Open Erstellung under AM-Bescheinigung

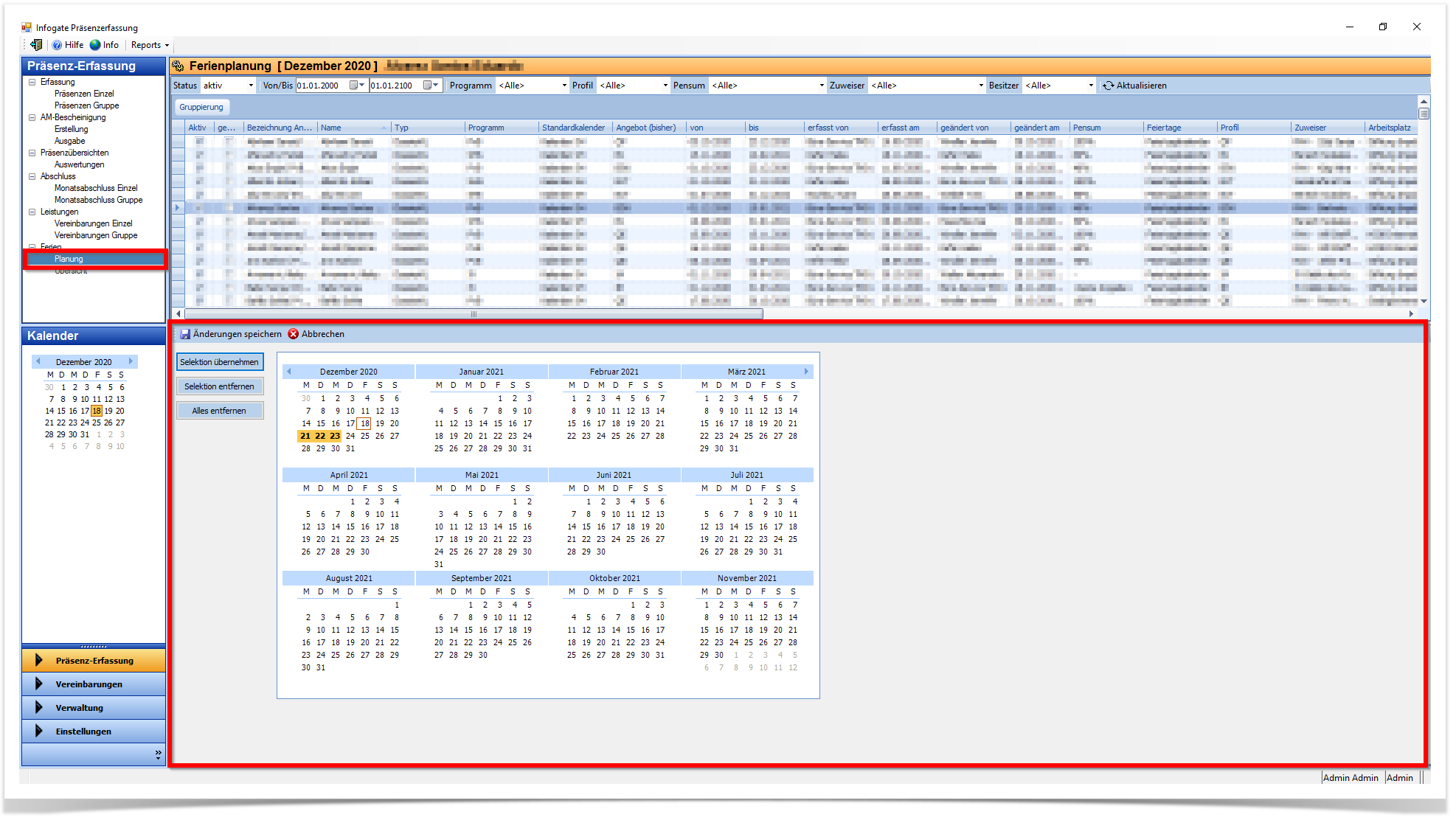tap(71, 129)
